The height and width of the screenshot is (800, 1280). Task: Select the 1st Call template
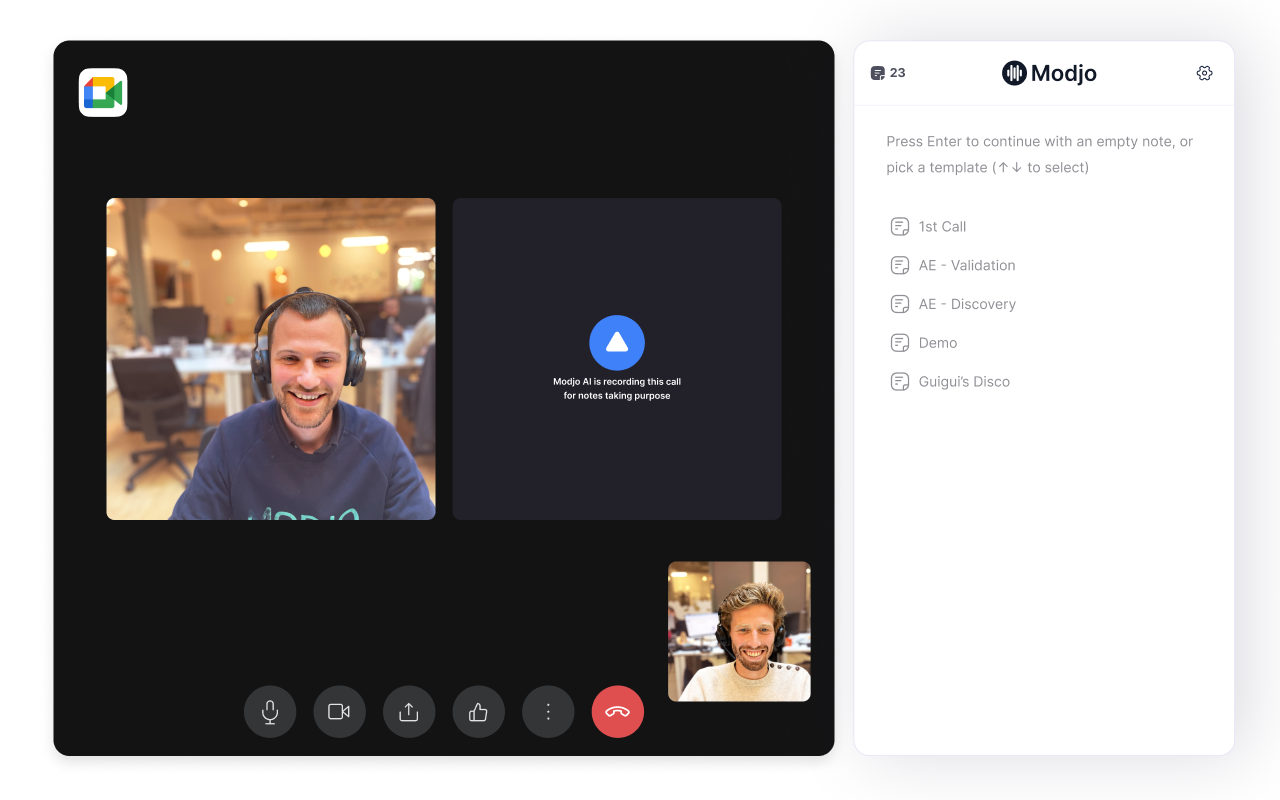(1044, 227)
